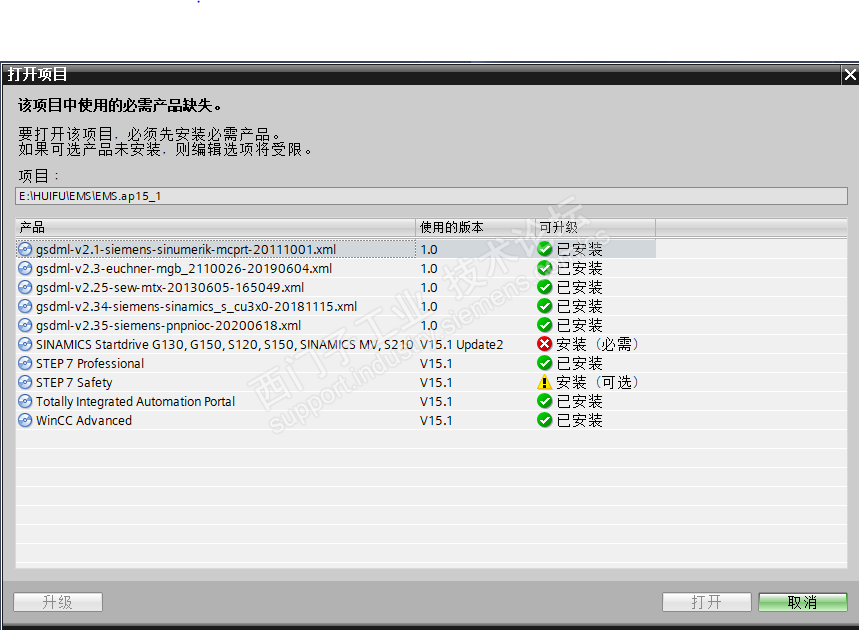Click the green installed checkmark for gsdml-v2.3 euchner
Viewport: 859px width, 630px height.
[x=545, y=268]
